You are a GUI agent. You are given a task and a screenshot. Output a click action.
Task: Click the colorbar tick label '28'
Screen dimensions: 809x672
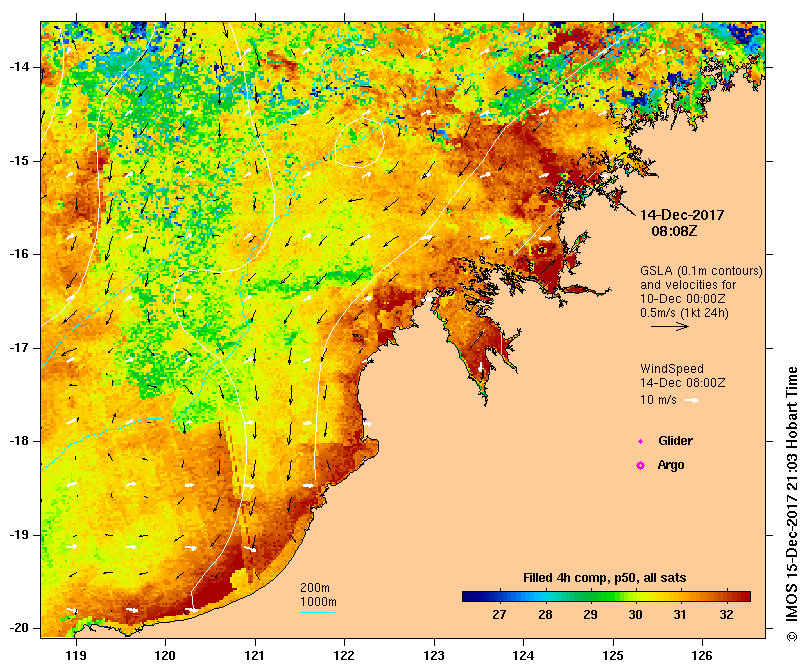tap(545, 615)
